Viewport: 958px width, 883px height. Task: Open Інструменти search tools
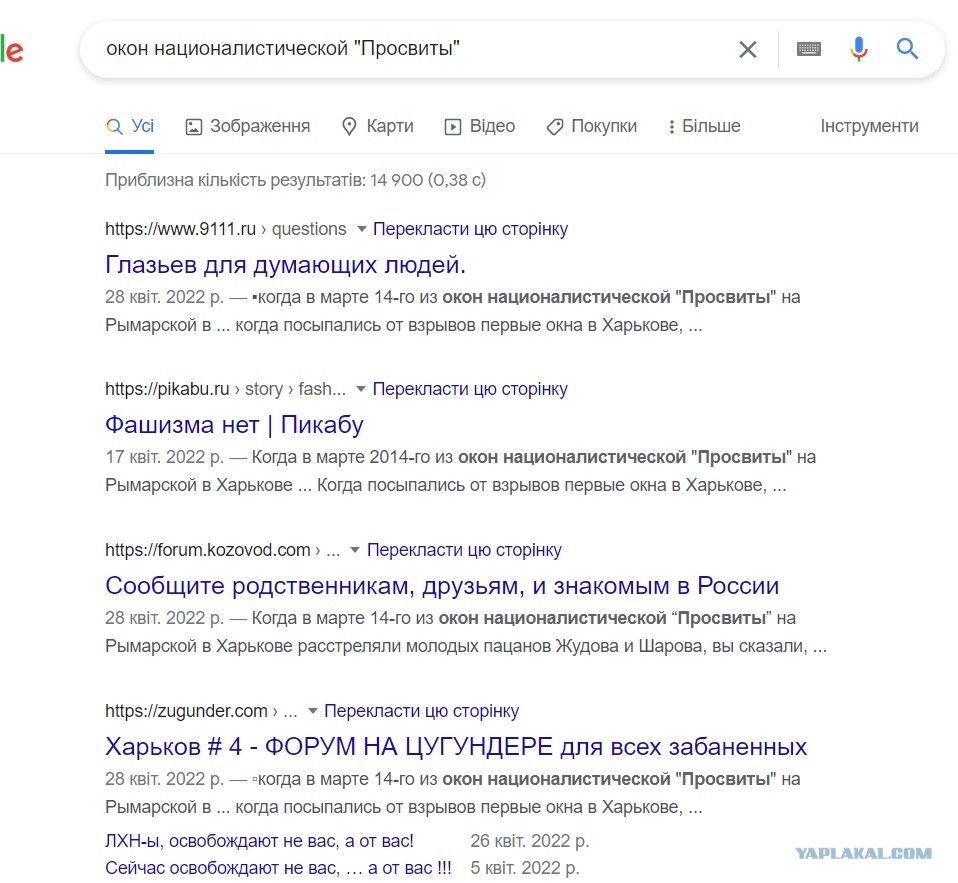869,126
